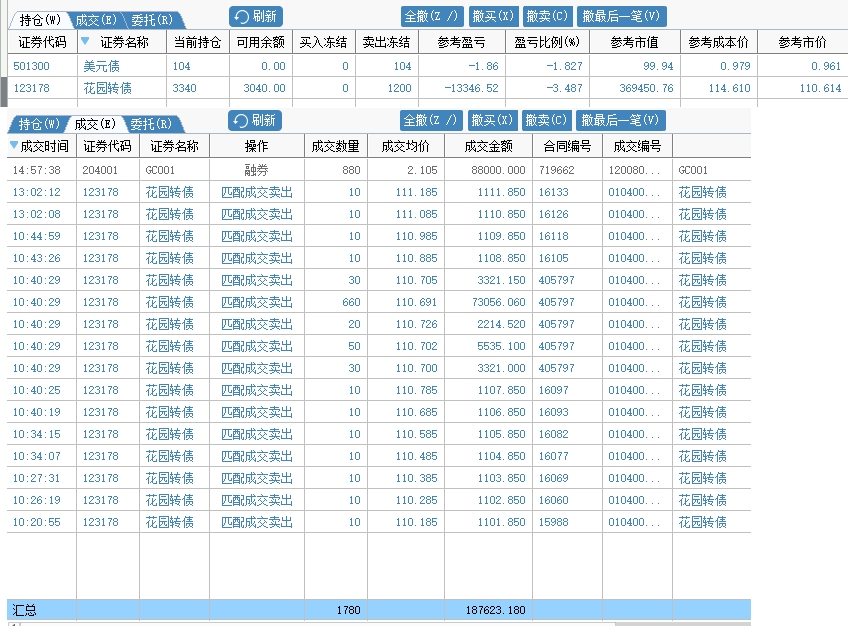Sort by the 成交均价 column header
The image size is (851, 644).
tap(405, 146)
